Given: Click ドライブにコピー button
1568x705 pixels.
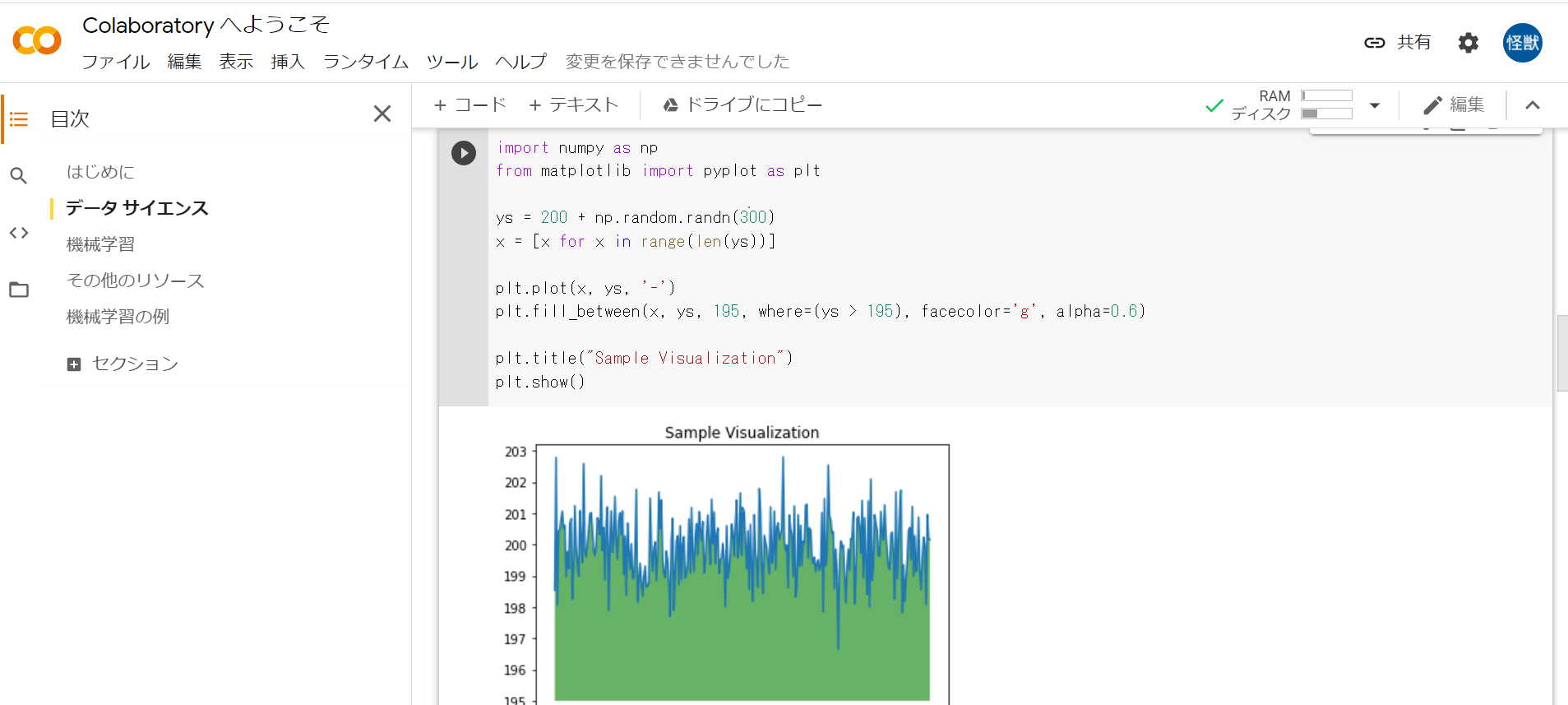Looking at the screenshot, I should point(742,104).
